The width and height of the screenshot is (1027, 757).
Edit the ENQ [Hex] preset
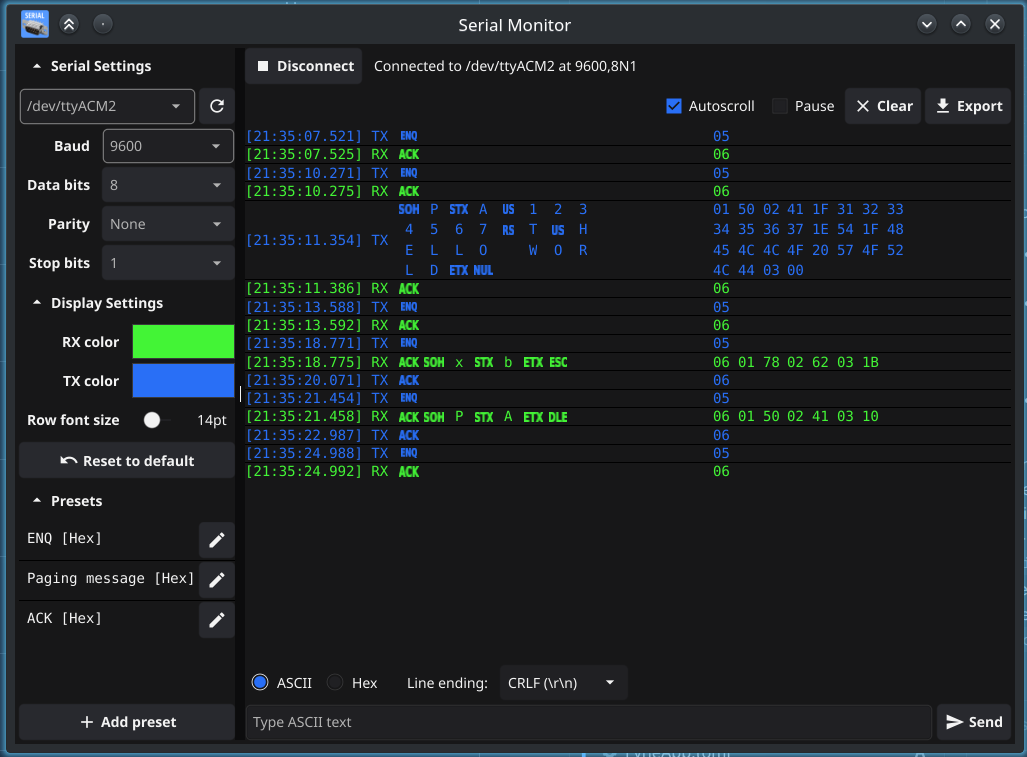pyautogui.click(x=217, y=540)
